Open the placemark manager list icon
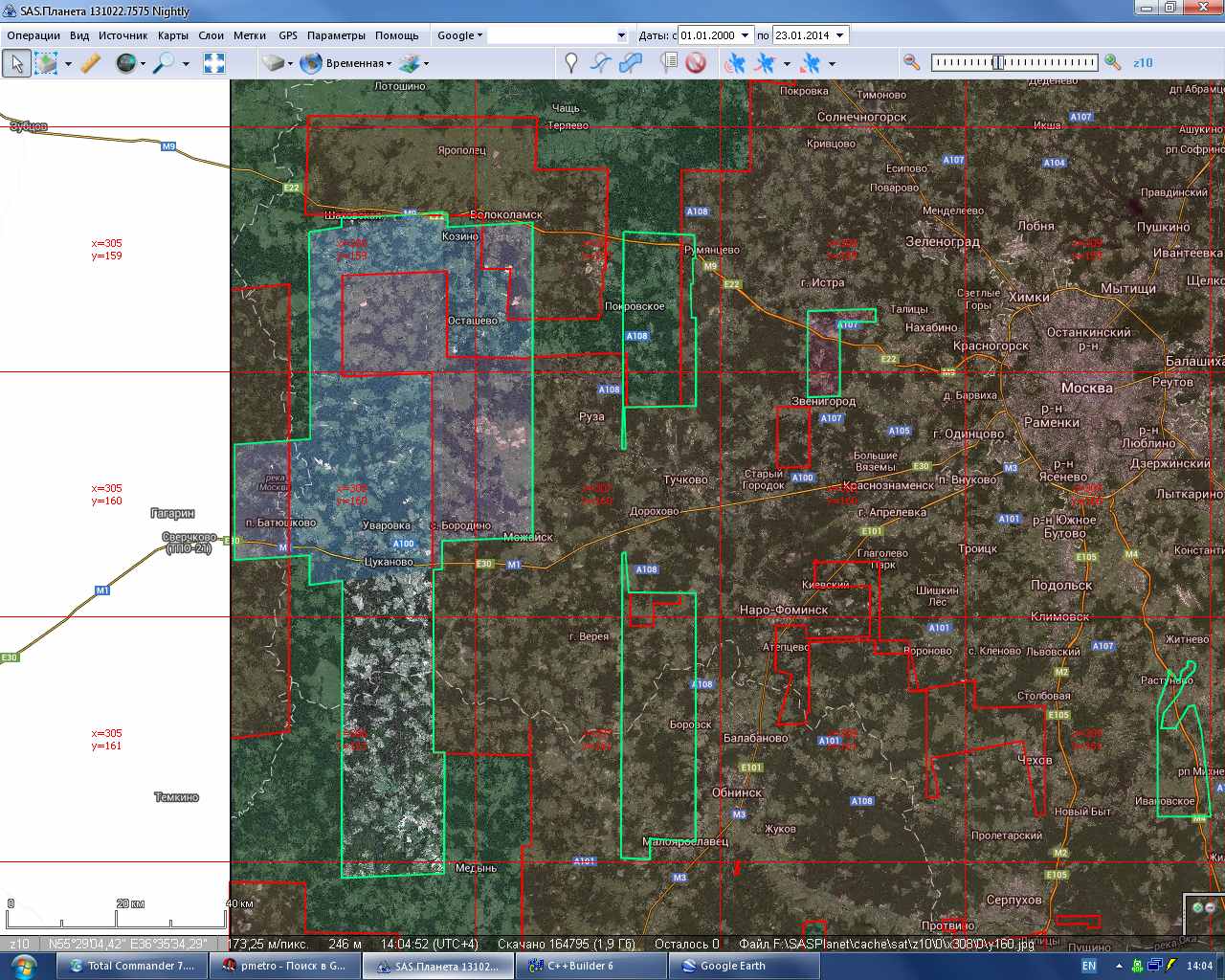Screen dimensions: 1225x980 (x=669, y=63)
